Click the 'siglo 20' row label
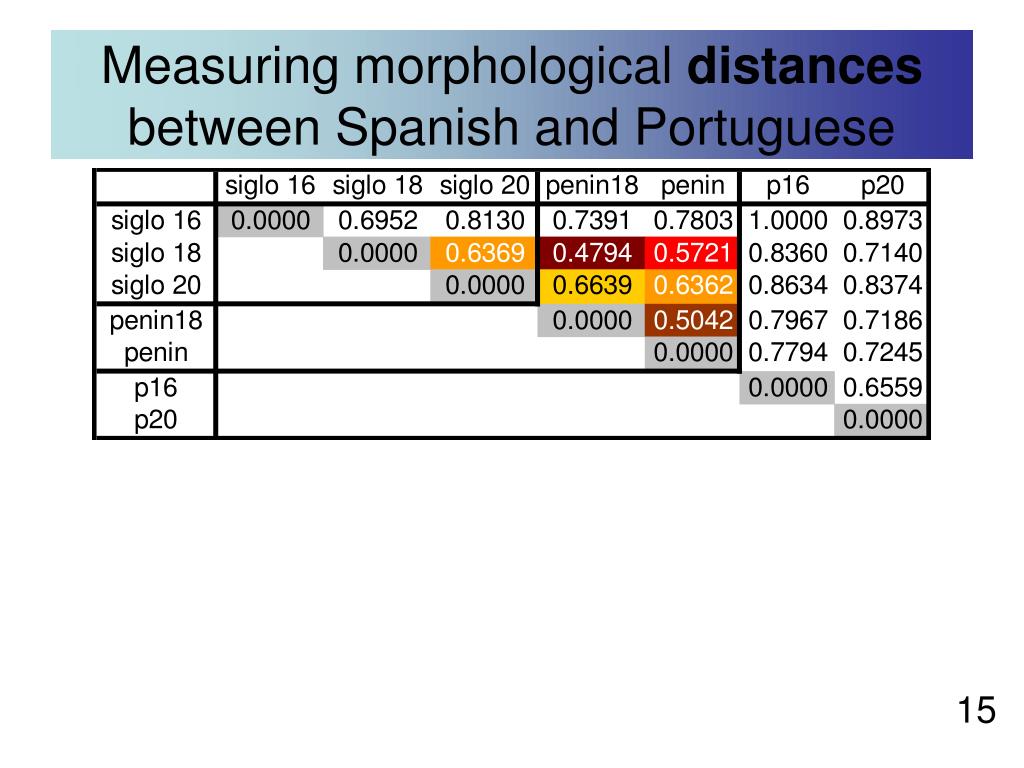1024x768 pixels. click(156, 286)
